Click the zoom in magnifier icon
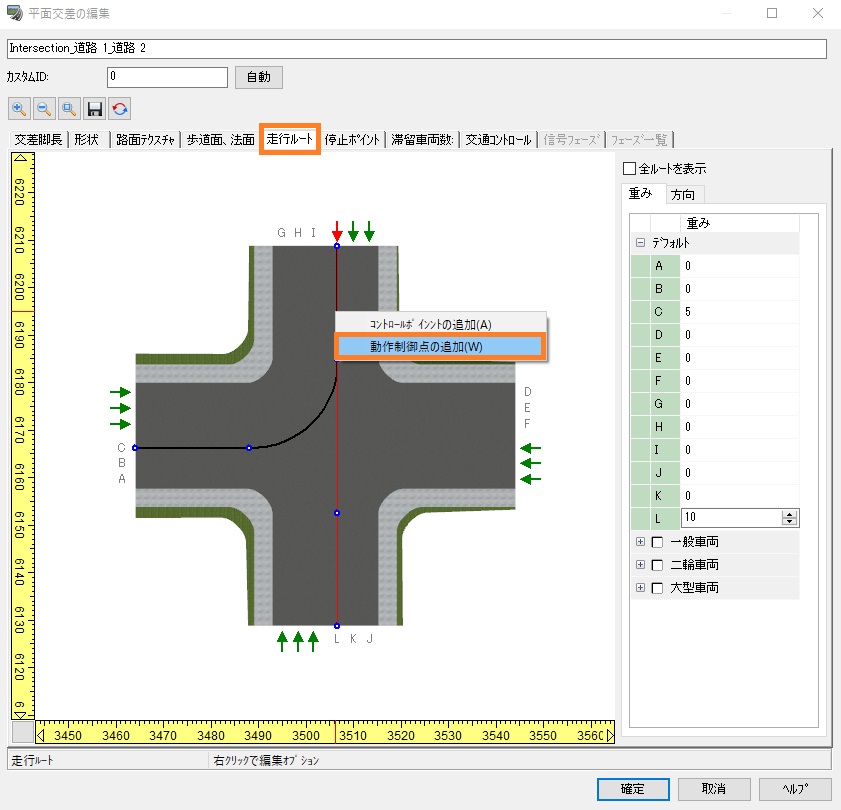The image size is (841, 810). pos(19,108)
